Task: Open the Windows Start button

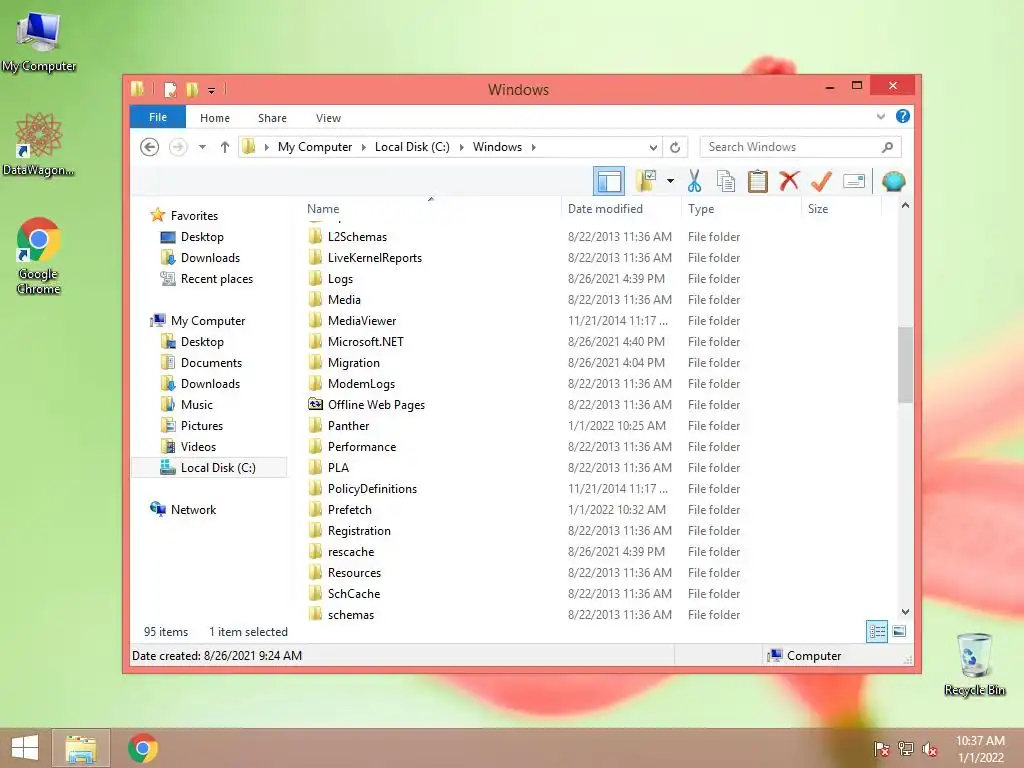Action: (x=25, y=747)
